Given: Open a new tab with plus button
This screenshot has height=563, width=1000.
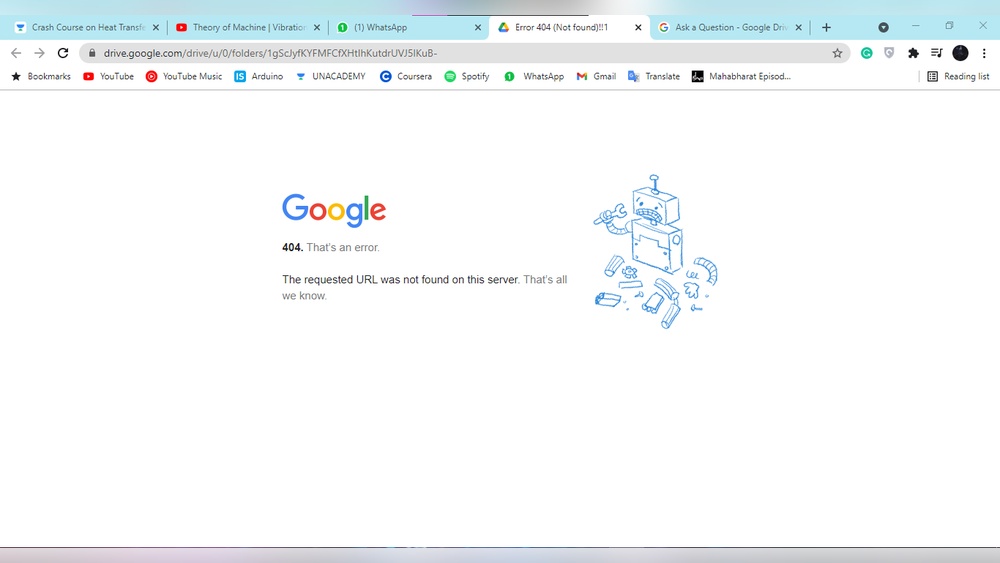Looking at the screenshot, I should [x=826, y=27].
